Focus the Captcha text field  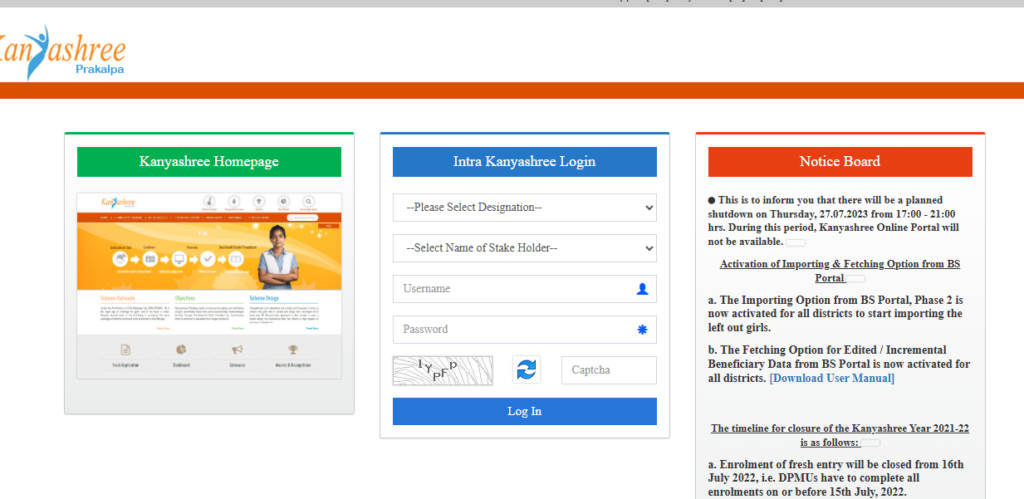click(x=609, y=370)
